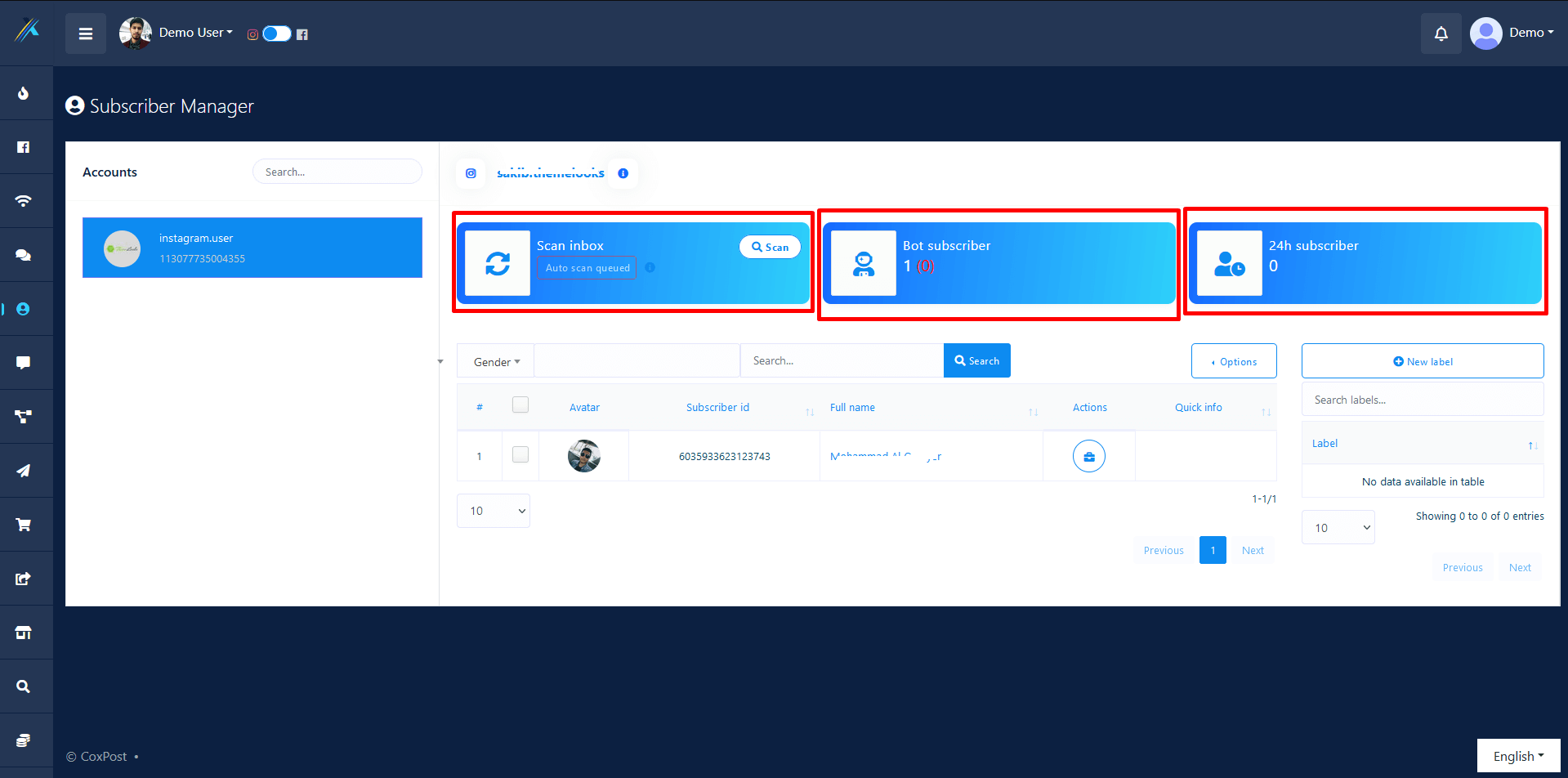Check the select-all checkbox in table header
The width and height of the screenshot is (1568, 778).
[x=520, y=405]
